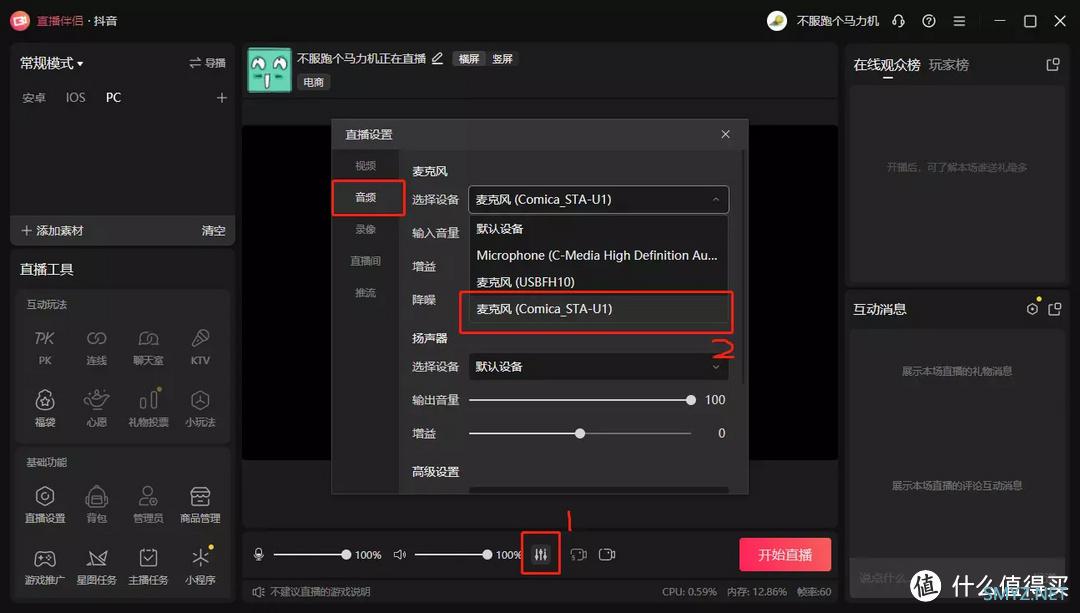
Task: Click the 电商 category tag
Action: coord(313,82)
